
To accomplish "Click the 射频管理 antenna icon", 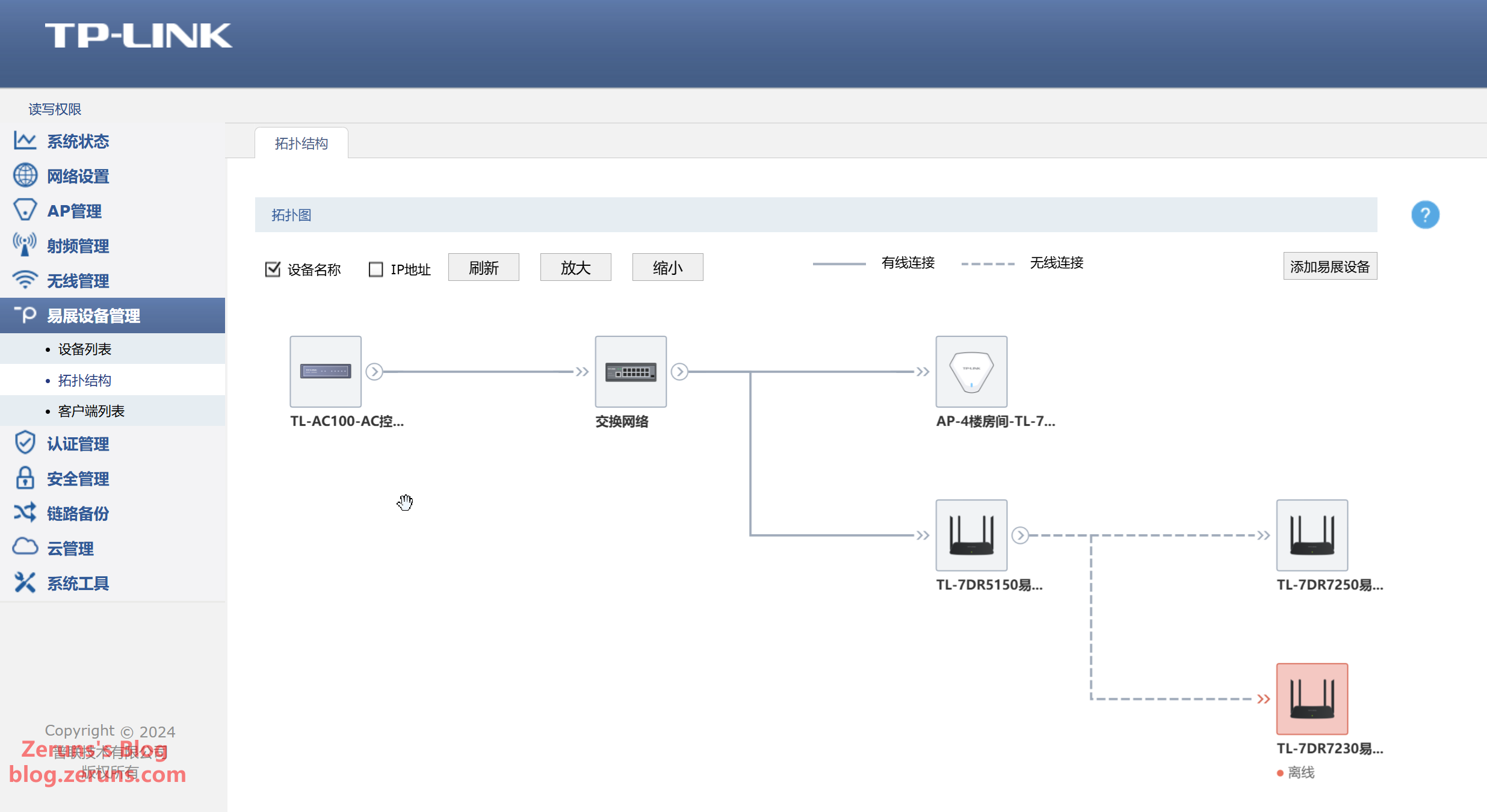I will pyautogui.click(x=25, y=245).
